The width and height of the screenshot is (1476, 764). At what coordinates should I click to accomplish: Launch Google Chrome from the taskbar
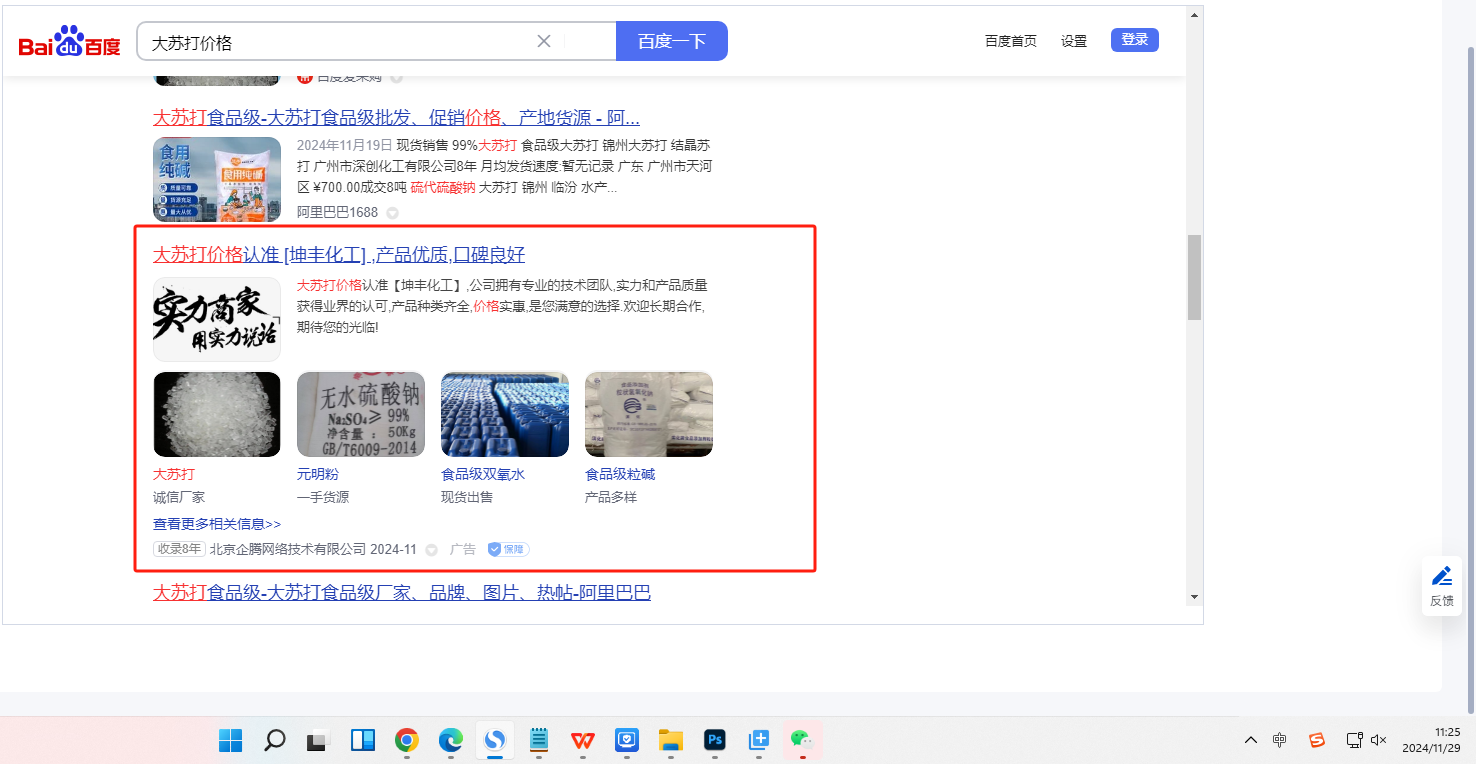(x=406, y=740)
